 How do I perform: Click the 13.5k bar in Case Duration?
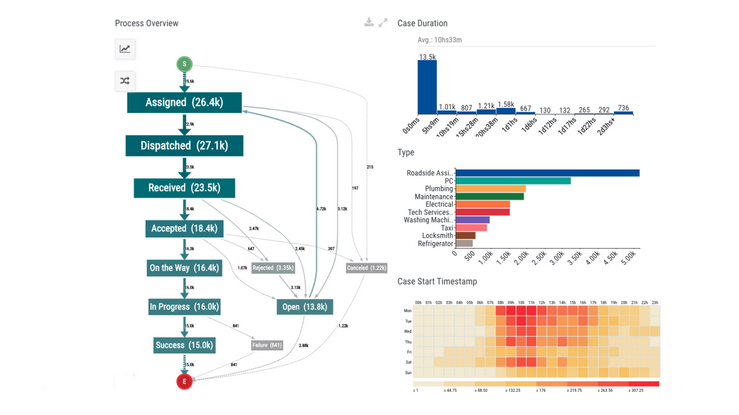(x=425, y=89)
